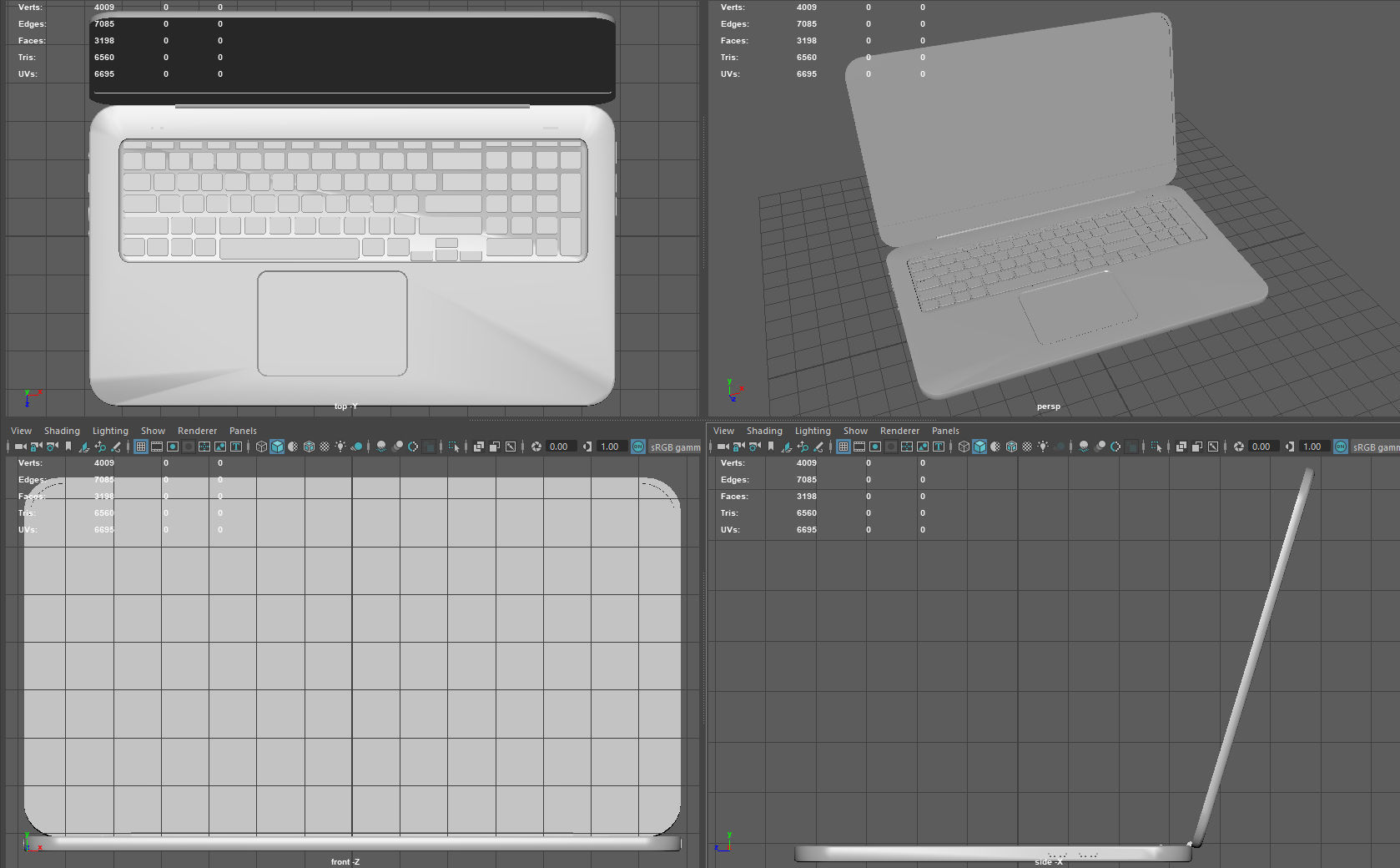Click Select Camera icon in front panel toolbar
The height and width of the screenshot is (868, 1400).
(x=20, y=447)
